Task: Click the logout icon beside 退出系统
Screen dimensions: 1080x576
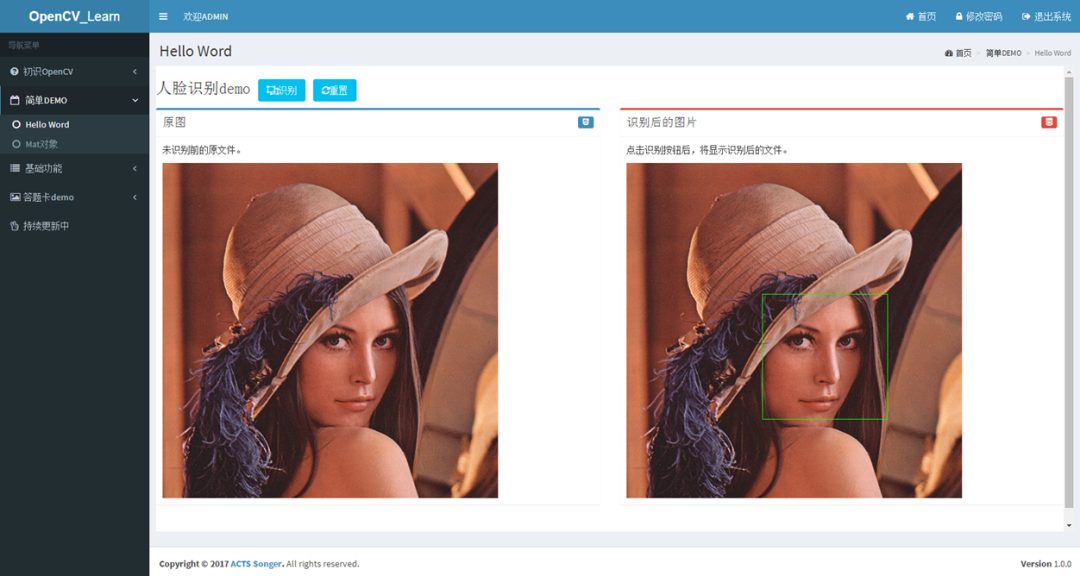Action: (x=1026, y=17)
